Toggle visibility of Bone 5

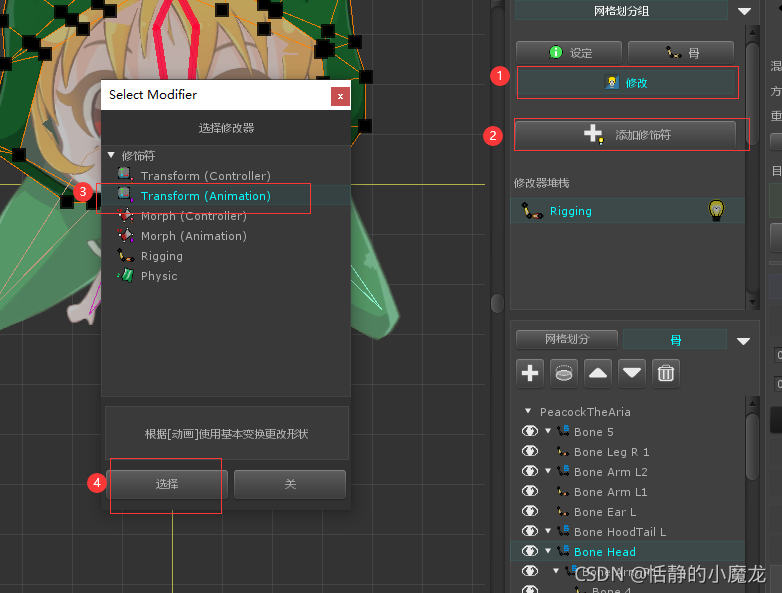[530, 431]
